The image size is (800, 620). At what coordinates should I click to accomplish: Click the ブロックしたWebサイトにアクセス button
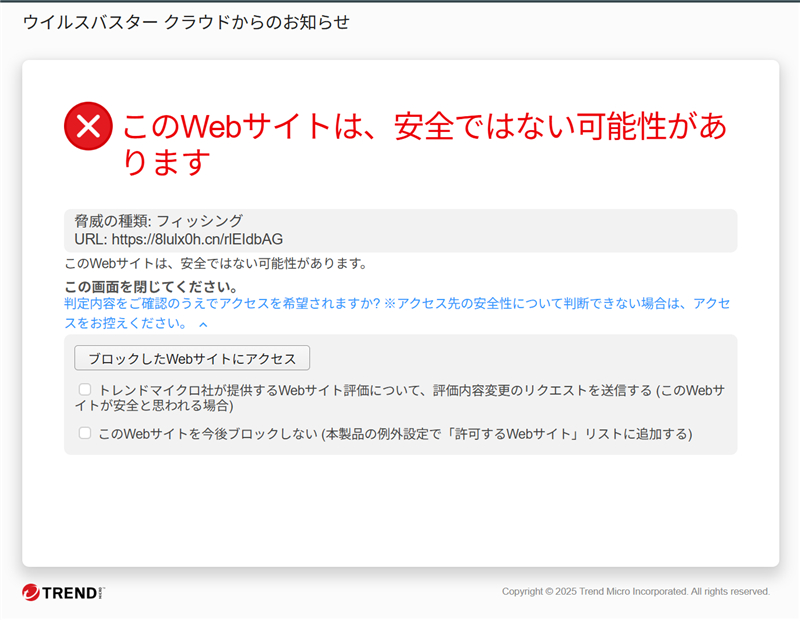pos(192,358)
